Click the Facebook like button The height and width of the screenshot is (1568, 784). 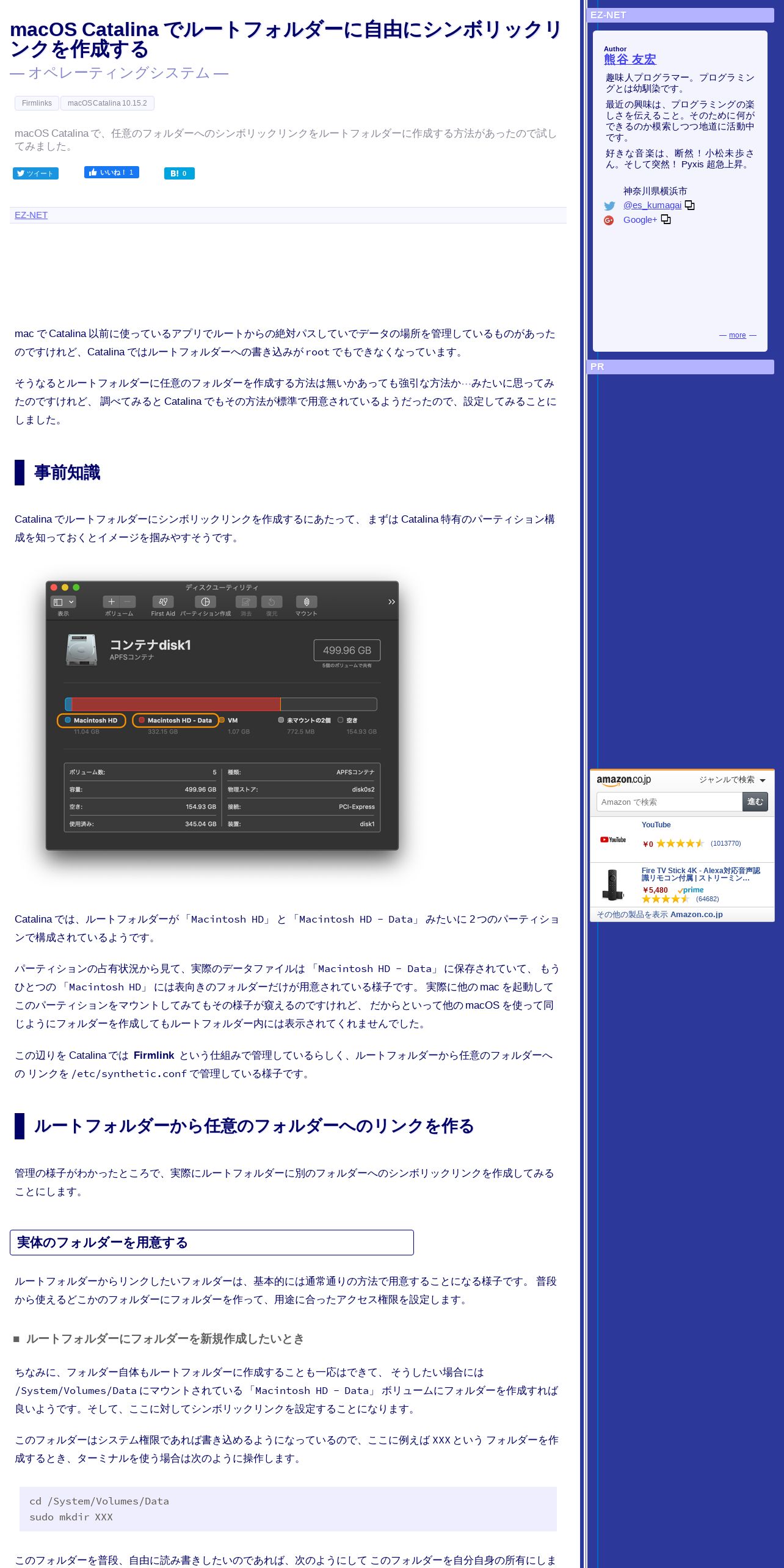click(112, 172)
